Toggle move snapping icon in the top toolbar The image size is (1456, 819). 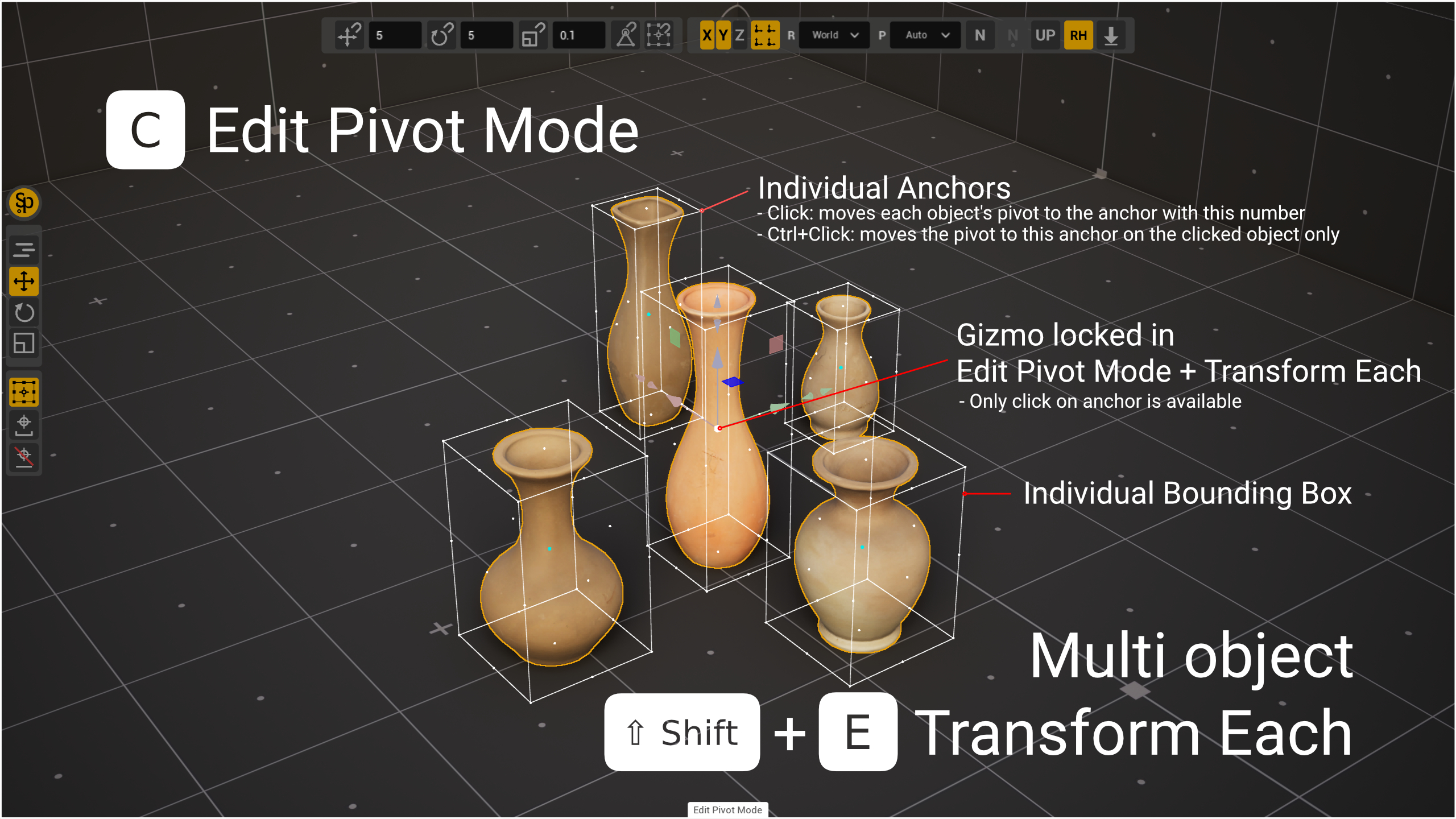pos(349,35)
